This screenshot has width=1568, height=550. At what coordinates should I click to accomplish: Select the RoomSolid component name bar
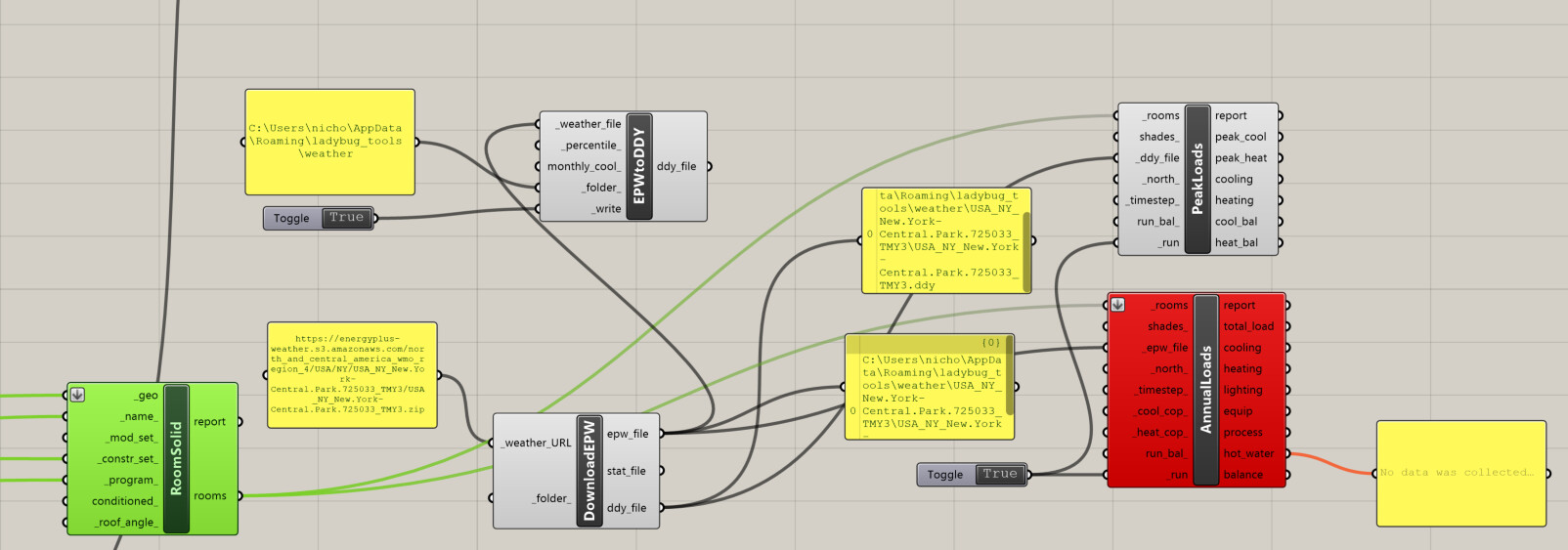tap(177, 458)
